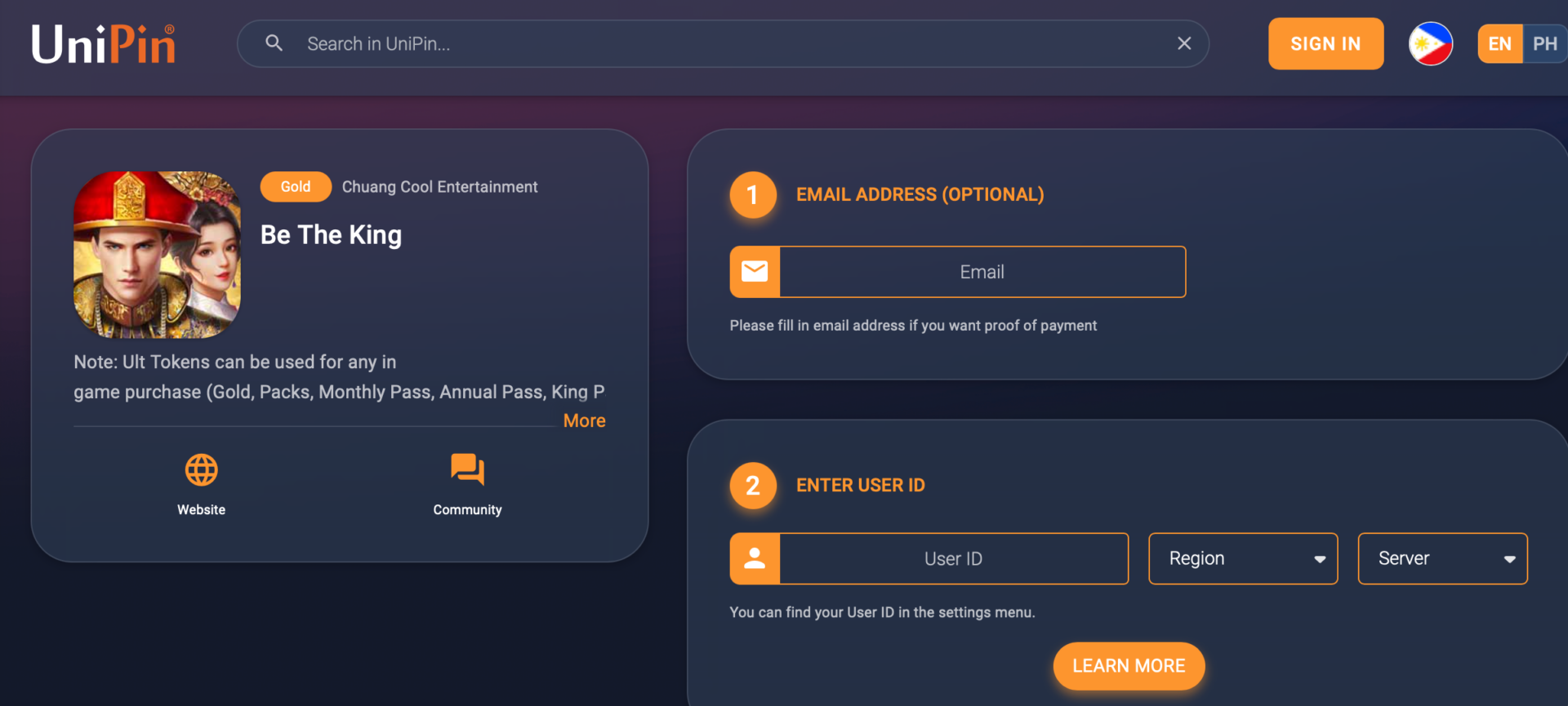Expand the Server dropdown
The height and width of the screenshot is (706, 1568).
pos(1442,559)
